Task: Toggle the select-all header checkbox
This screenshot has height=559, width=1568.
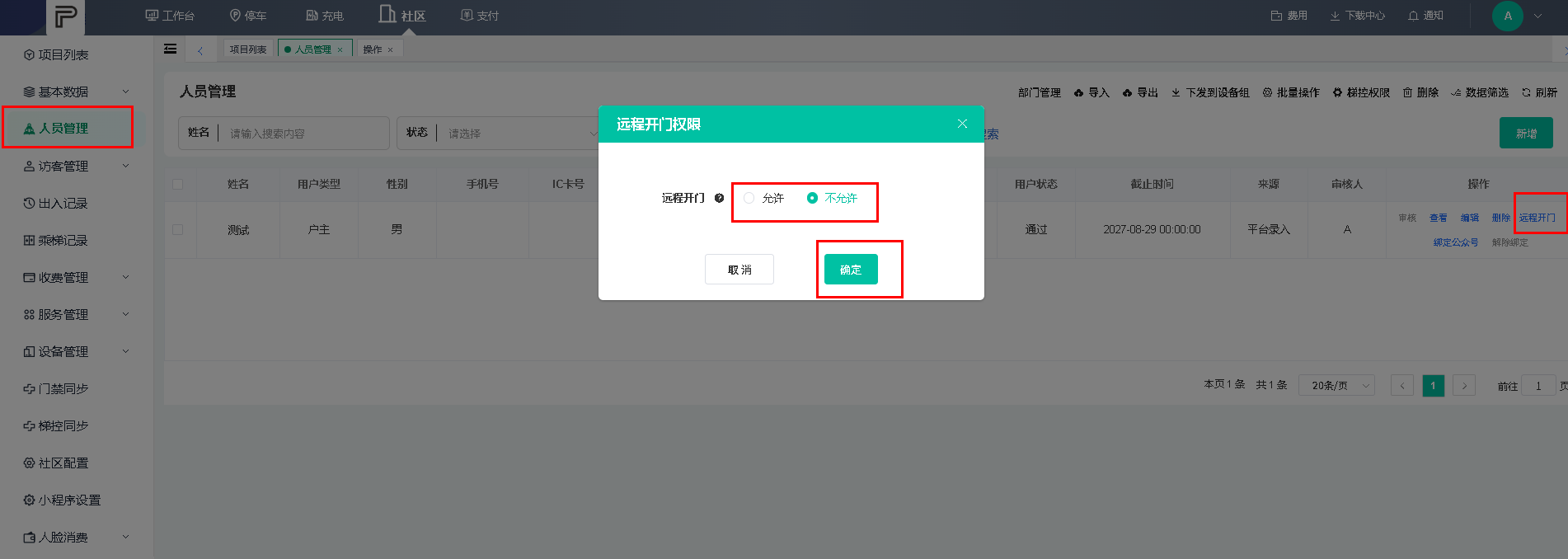Action: pos(177,184)
